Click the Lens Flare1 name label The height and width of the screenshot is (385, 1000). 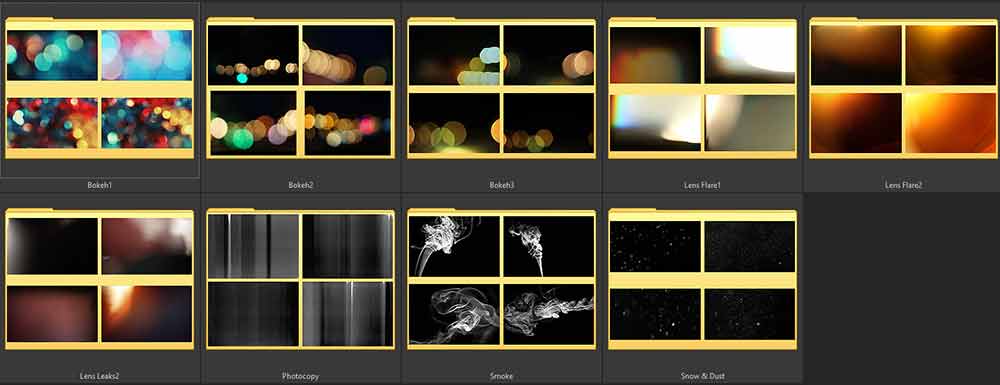[702, 185]
